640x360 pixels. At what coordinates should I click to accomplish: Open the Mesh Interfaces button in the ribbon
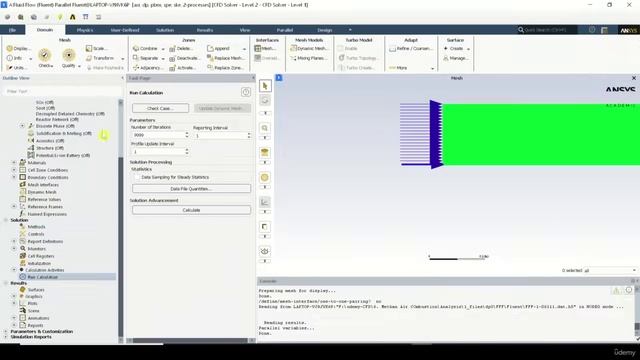[265, 49]
